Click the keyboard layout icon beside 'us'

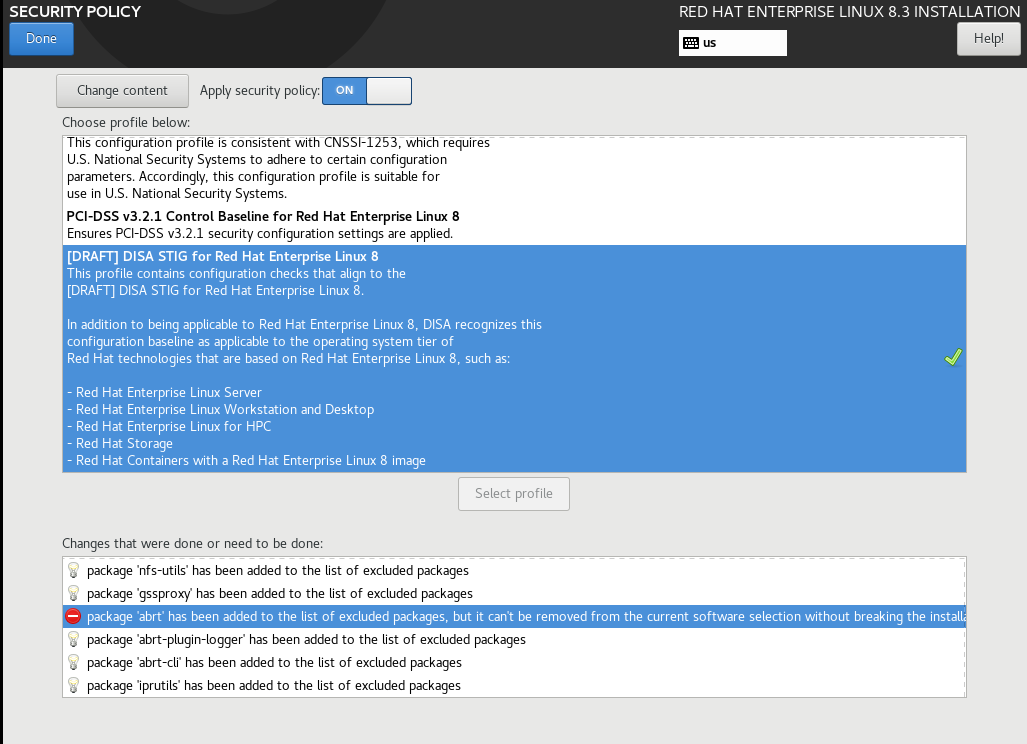click(691, 43)
